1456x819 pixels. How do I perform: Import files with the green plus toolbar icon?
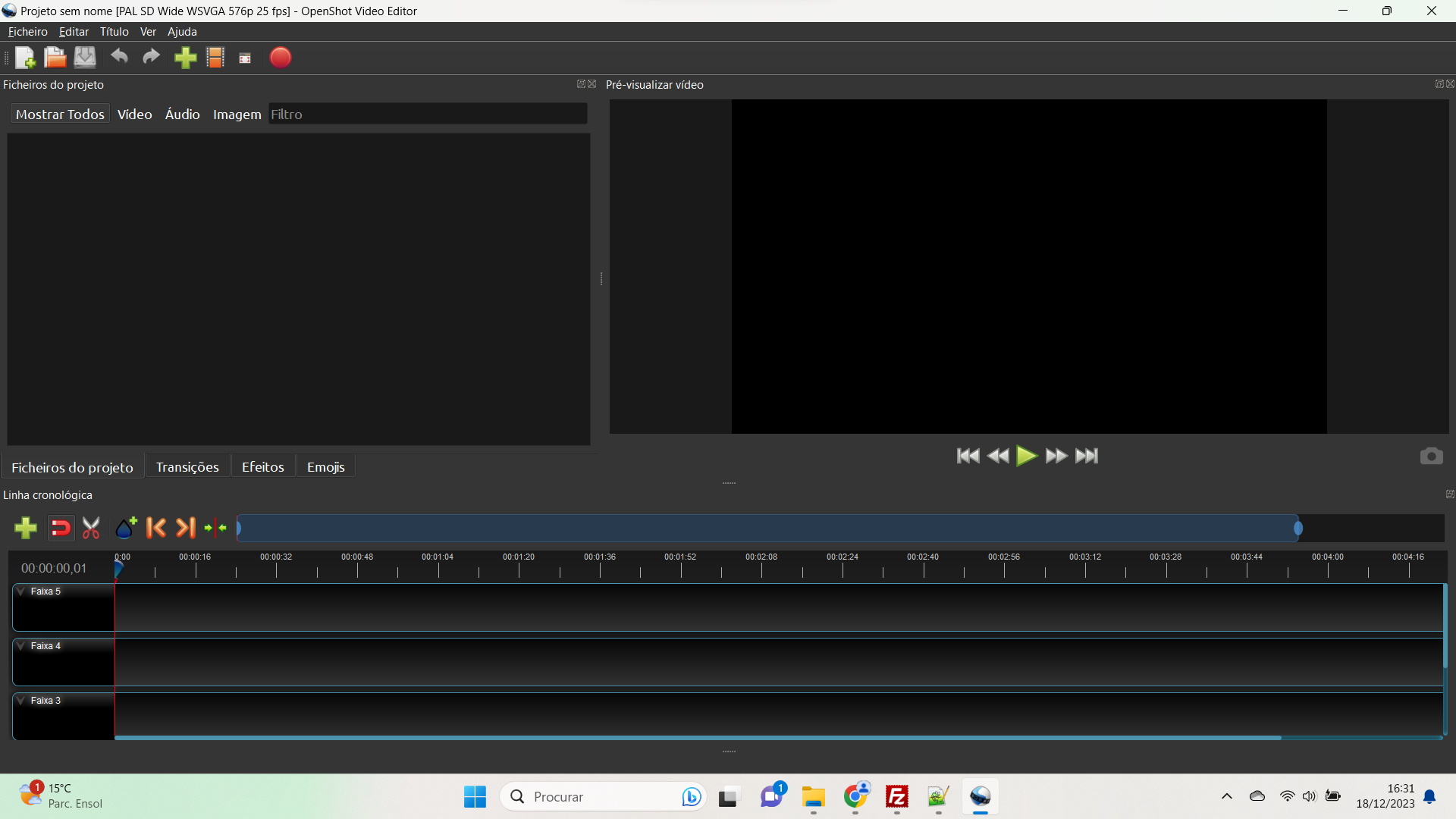(x=185, y=58)
